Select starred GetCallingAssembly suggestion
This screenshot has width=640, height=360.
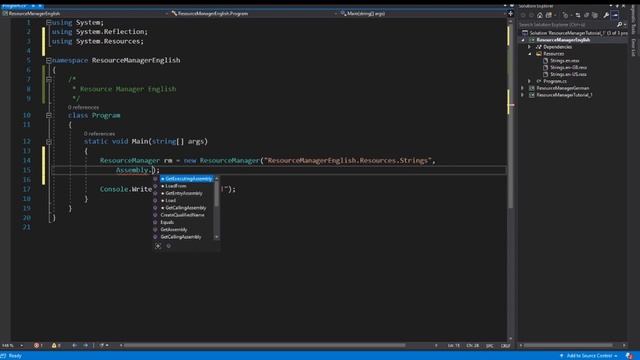(x=186, y=208)
